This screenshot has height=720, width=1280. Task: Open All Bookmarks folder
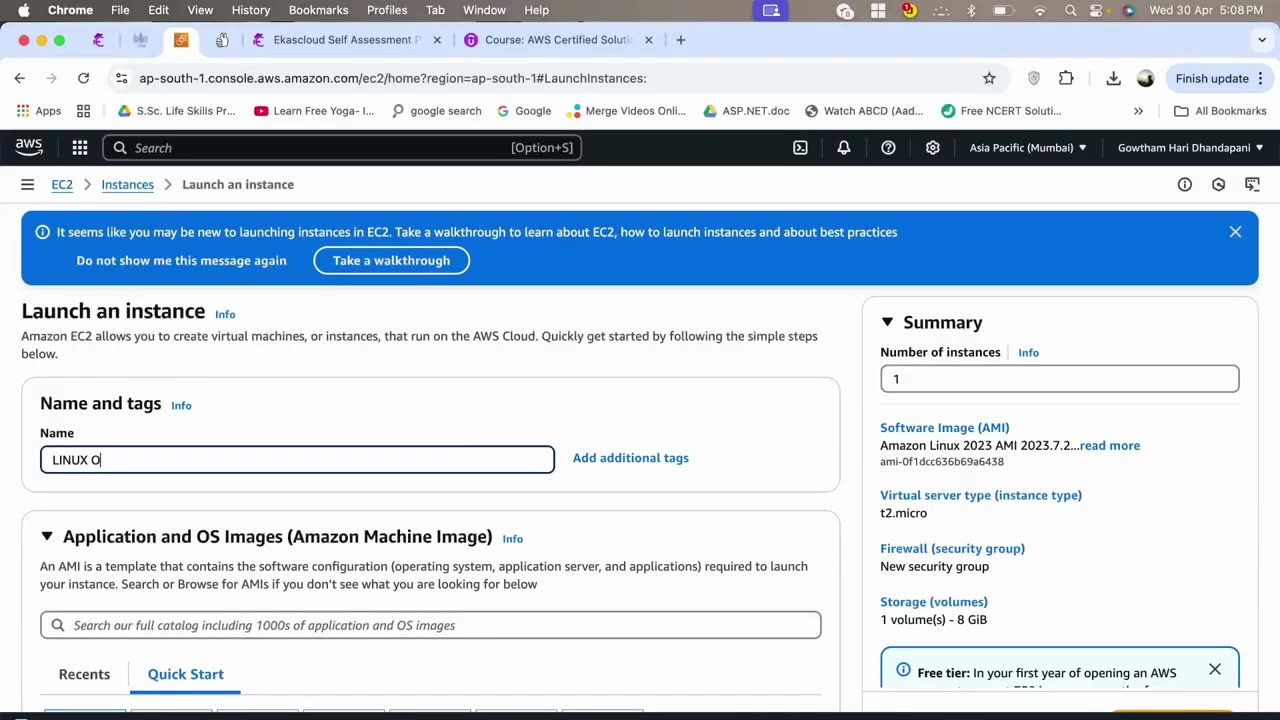pos(1220,111)
